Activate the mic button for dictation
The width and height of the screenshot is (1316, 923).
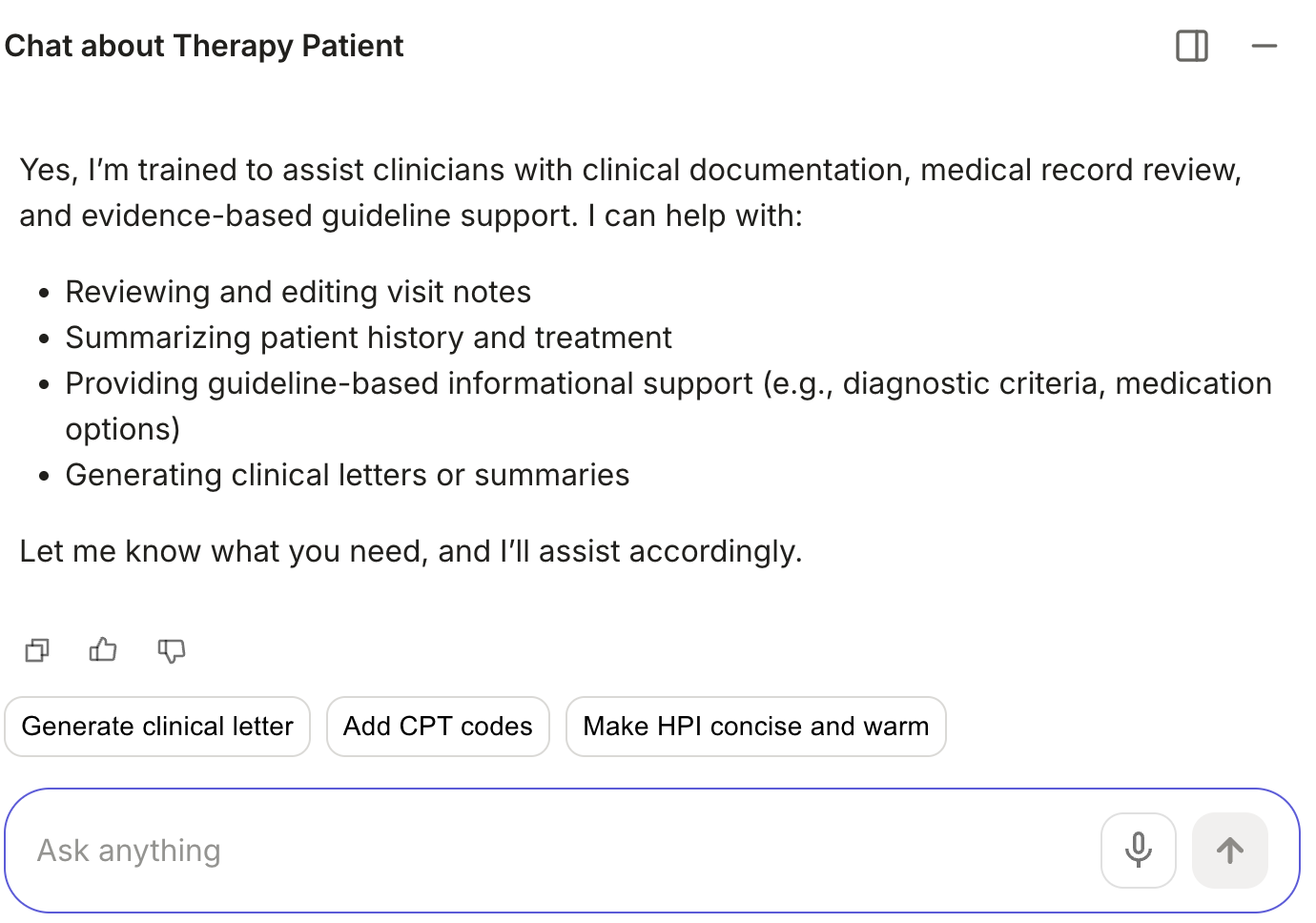[1138, 850]
